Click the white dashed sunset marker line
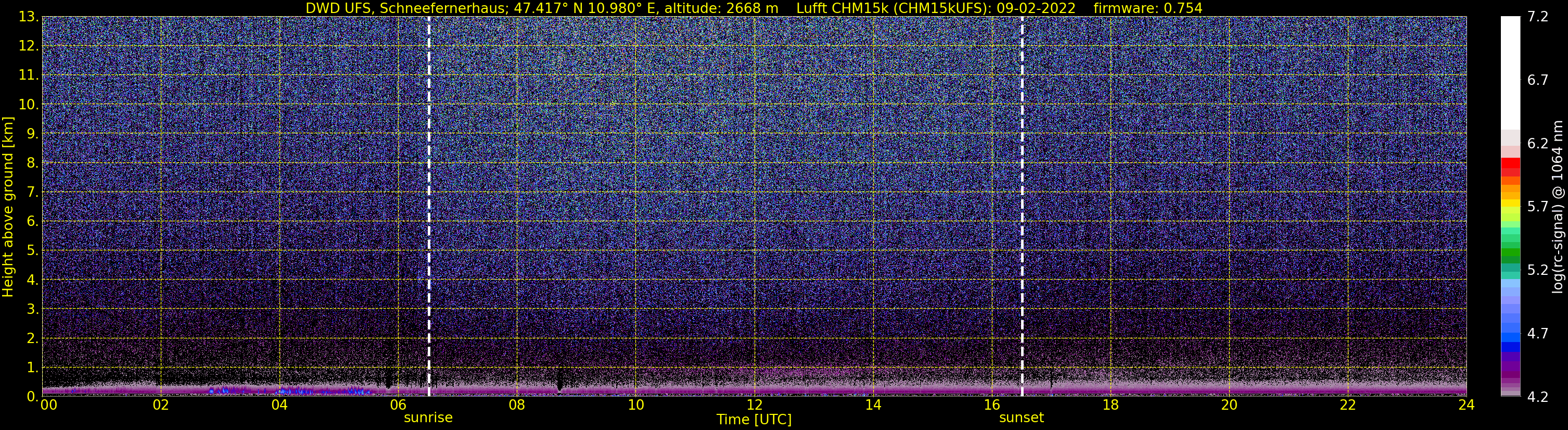The height and width of the screenshot is (430, 1568). 1022,206
